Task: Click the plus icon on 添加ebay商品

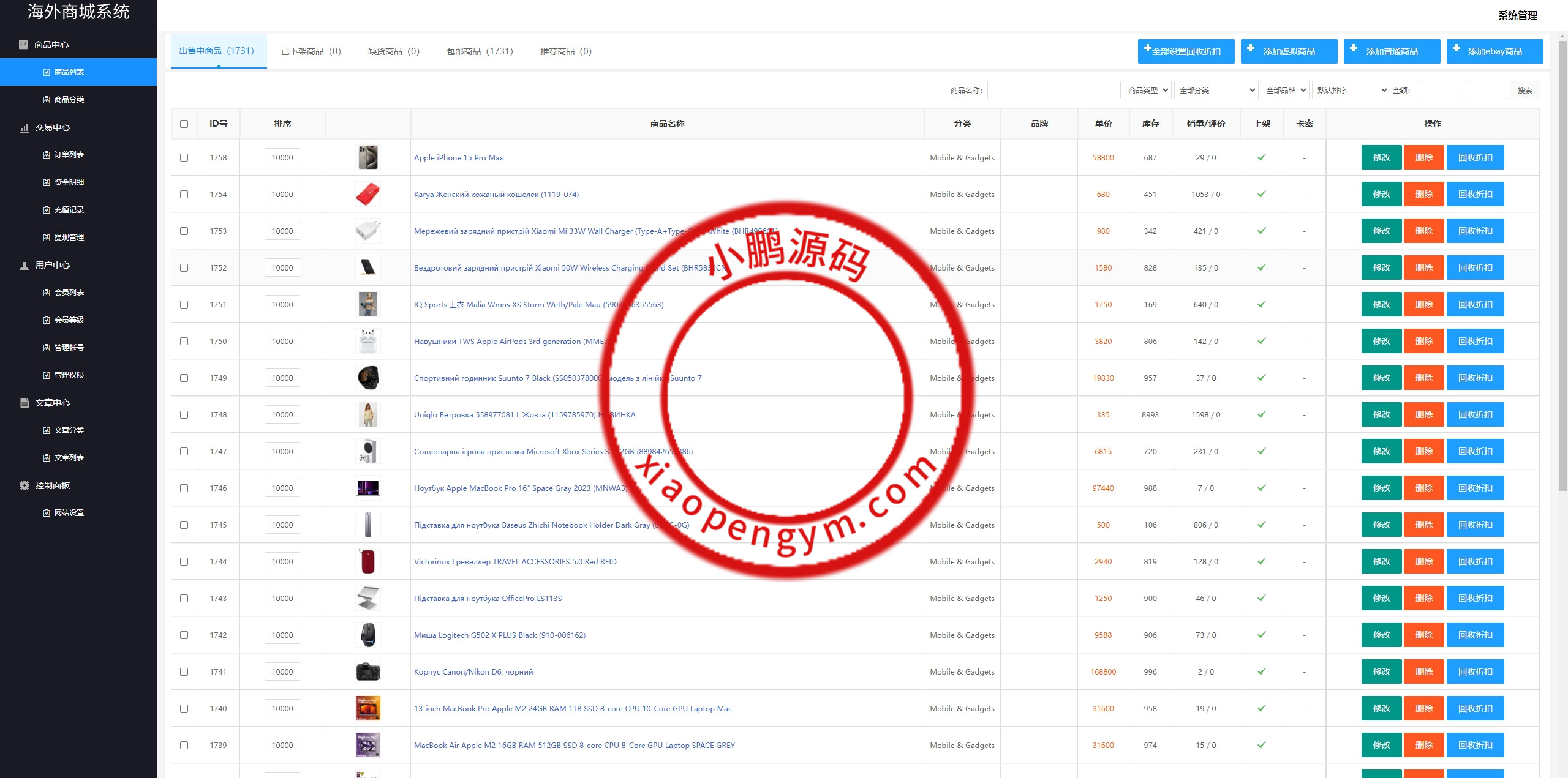Action: [1457, 48]
